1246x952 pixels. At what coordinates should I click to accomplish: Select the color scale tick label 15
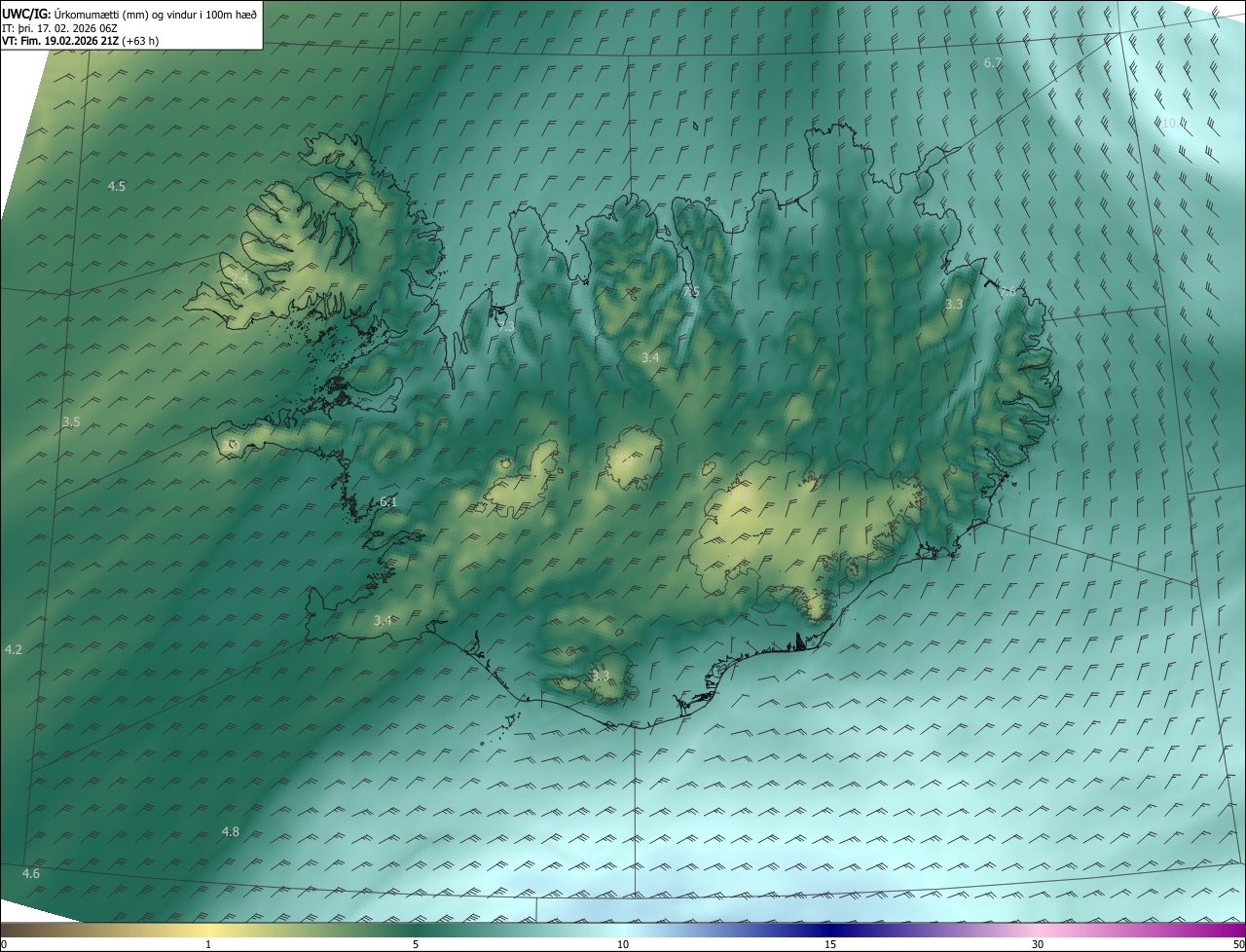830,944
